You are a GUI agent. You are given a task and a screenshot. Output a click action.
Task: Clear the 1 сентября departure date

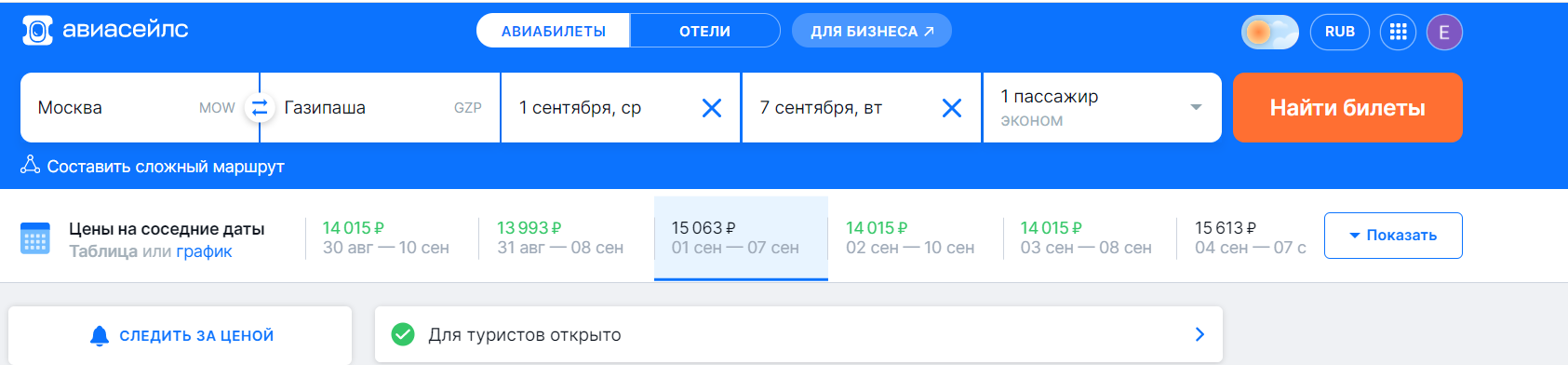coord(712,108)
